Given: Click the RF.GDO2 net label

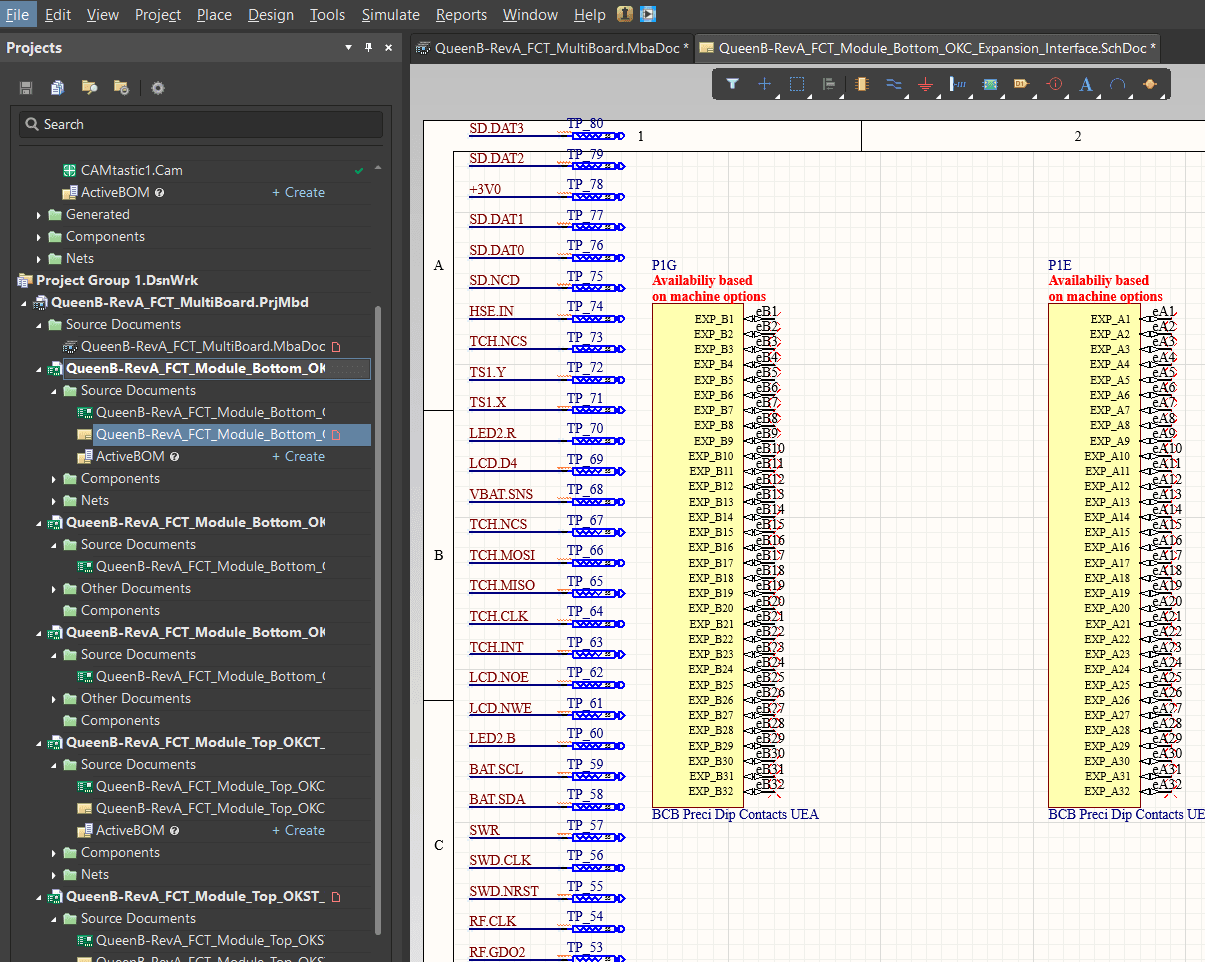Looking at the screenshot, I should [x=497, y=952].
